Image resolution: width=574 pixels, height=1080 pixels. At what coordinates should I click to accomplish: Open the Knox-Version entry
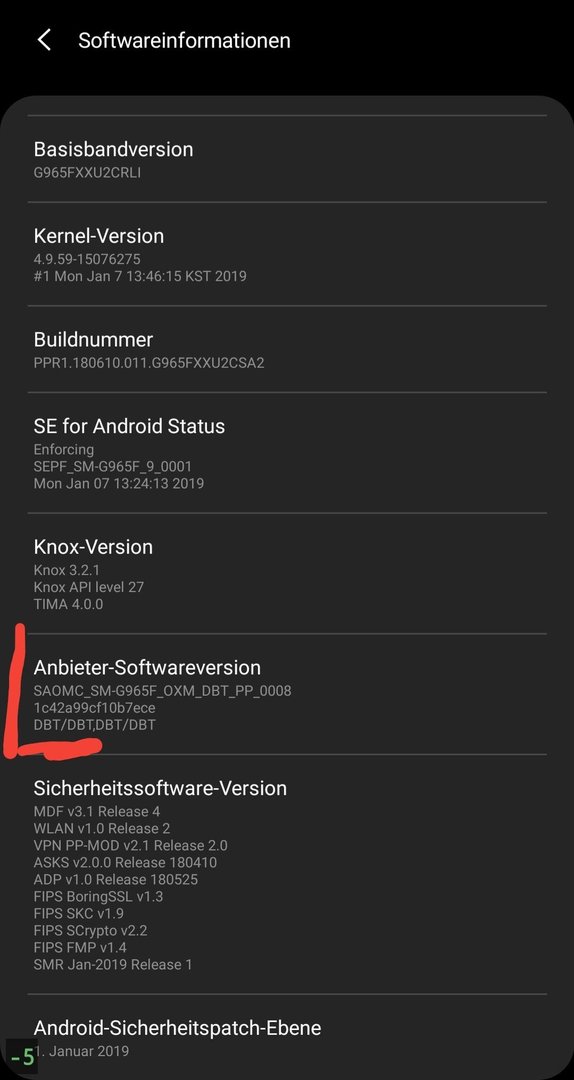click(287, 573)
